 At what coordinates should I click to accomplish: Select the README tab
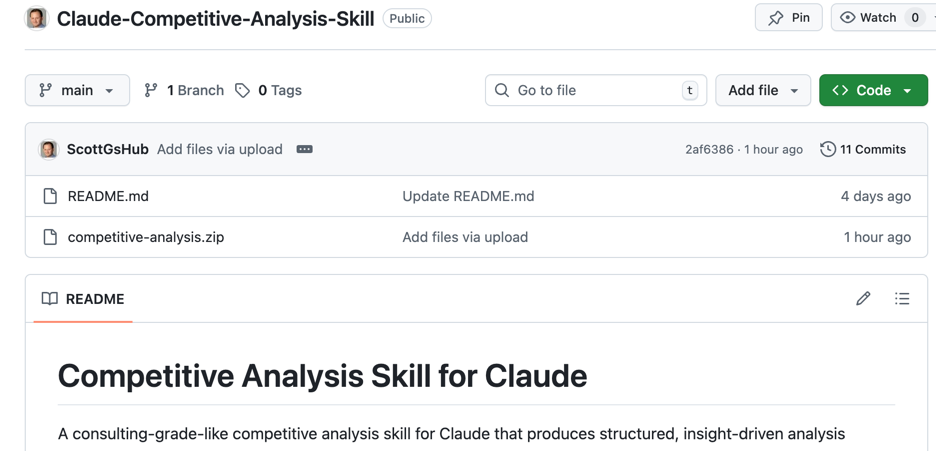pos(83,299)
